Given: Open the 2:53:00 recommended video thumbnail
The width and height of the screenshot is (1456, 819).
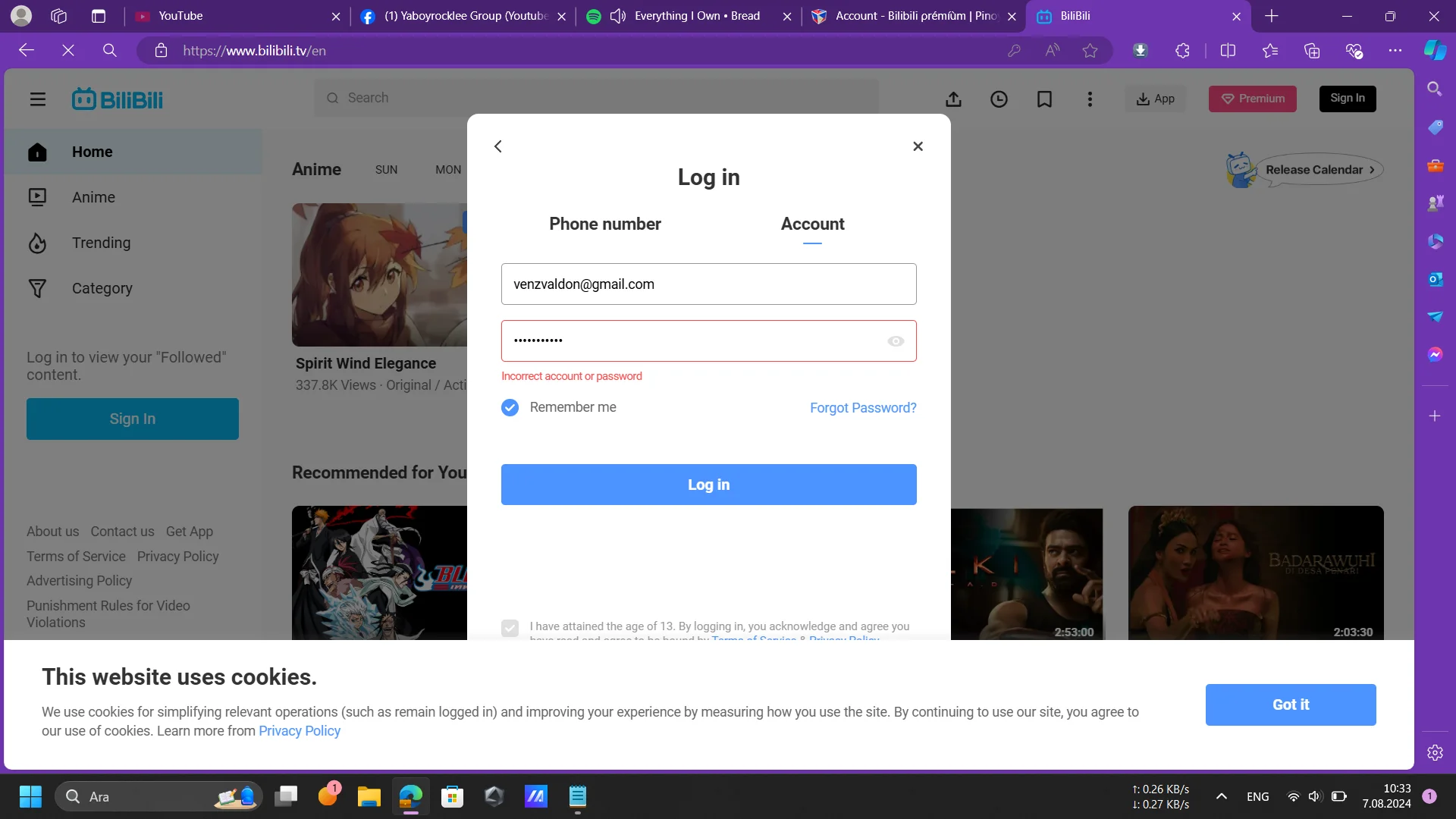Looking at the screenshot, I should 1026,574.
